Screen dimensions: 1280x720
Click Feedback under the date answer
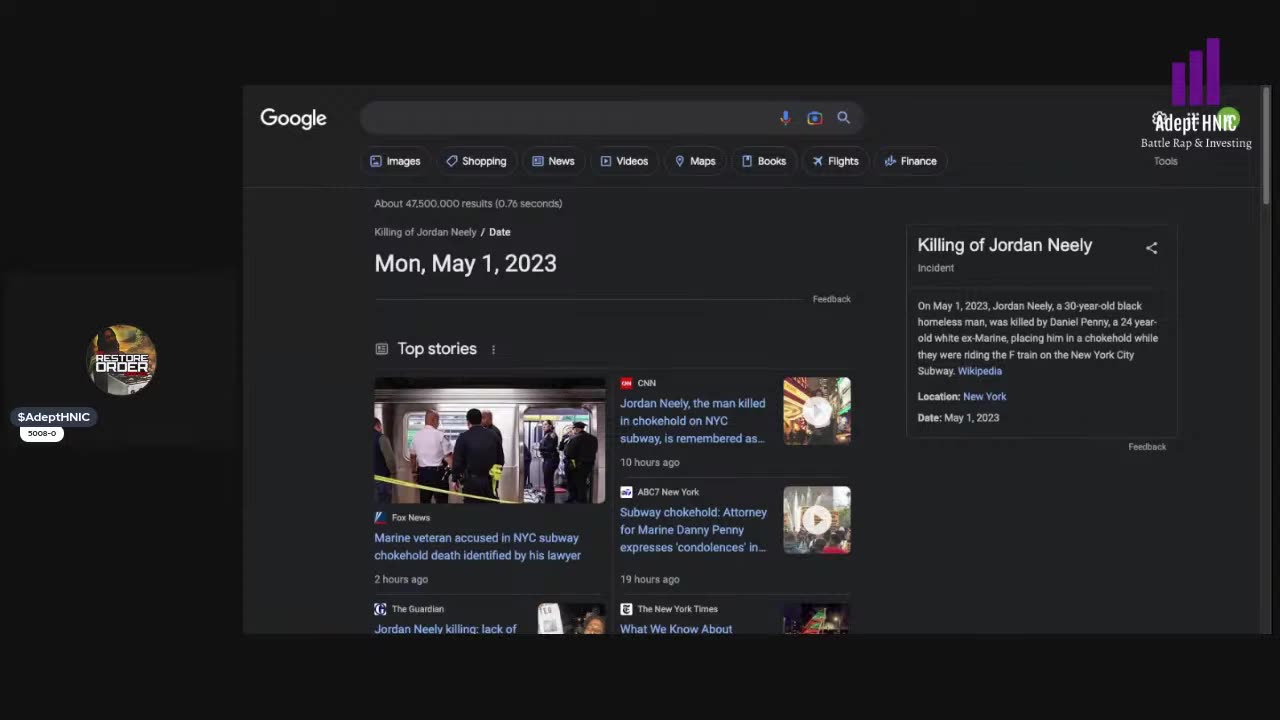[x=831, y=299]
